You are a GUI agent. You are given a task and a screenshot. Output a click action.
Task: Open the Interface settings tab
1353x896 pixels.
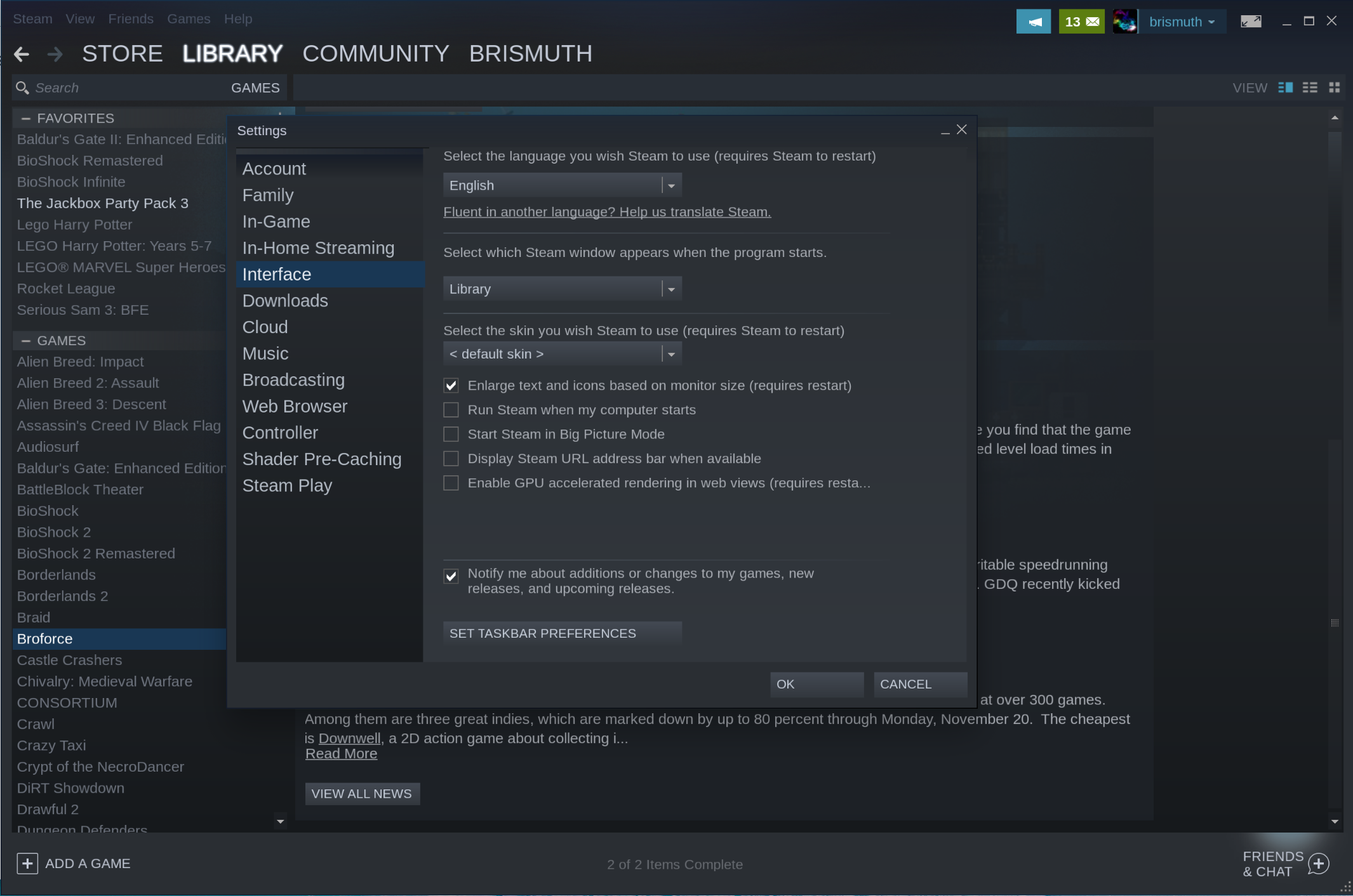(276, 274)
